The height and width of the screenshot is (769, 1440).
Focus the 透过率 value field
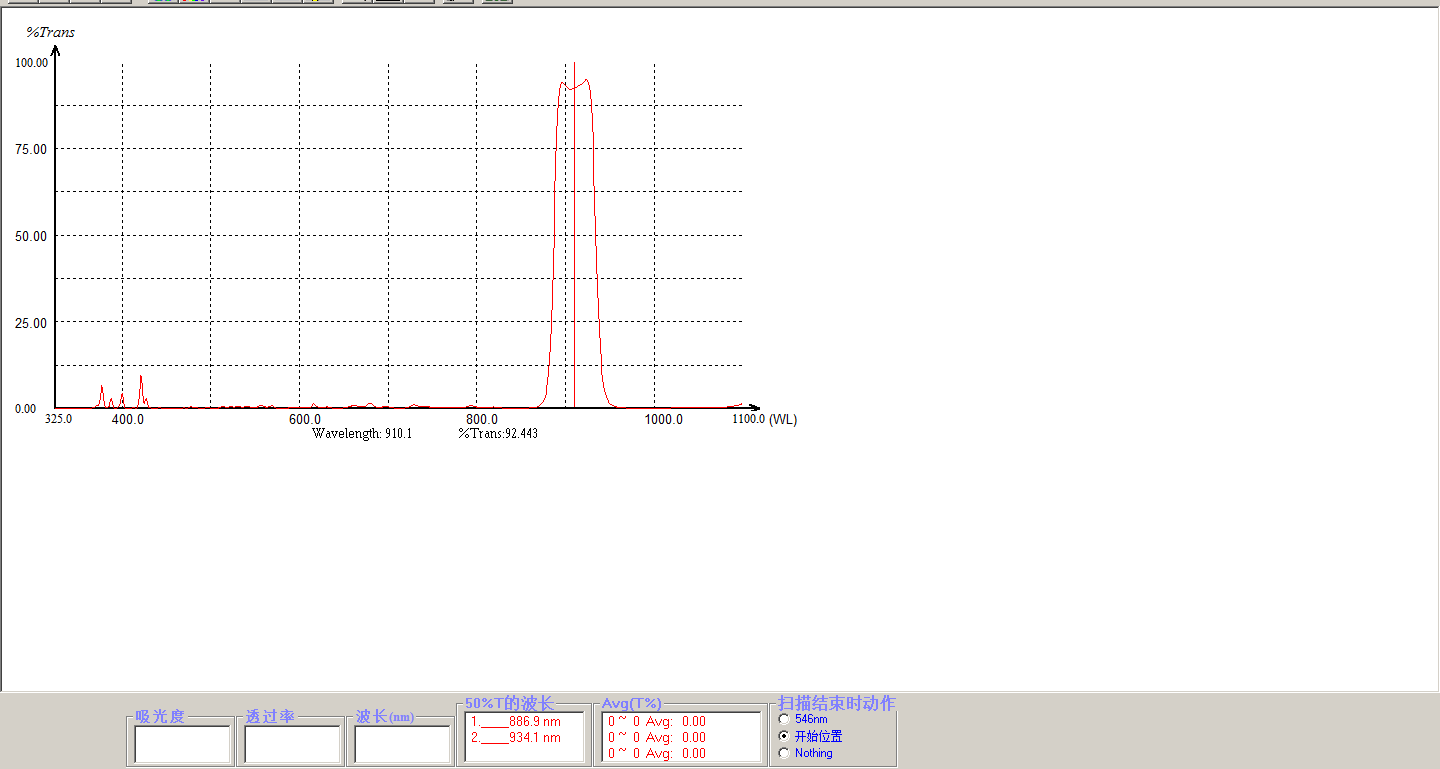click(x=293, y=745)
